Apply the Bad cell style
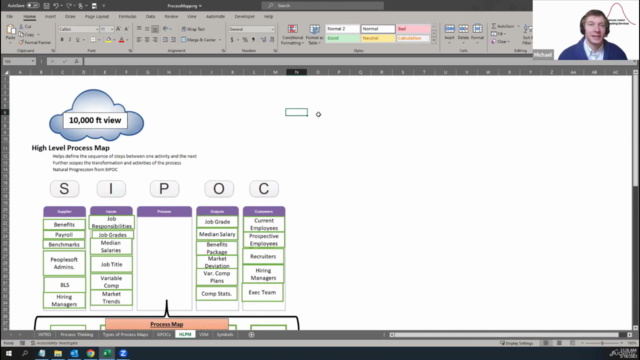This screenshot has width=640, height=360. (413, 29)
